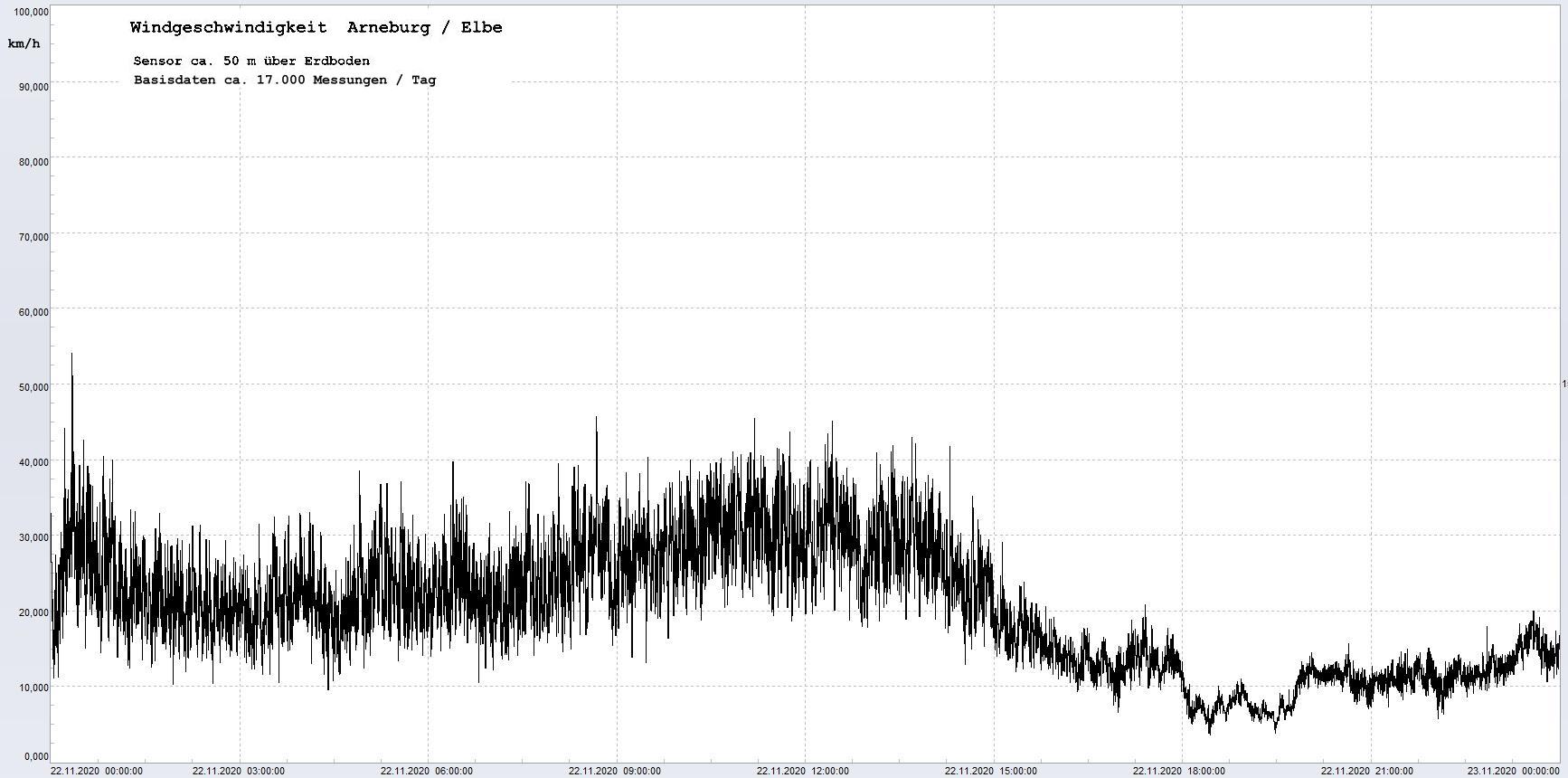
Task: Click the 23.11.2020 00:00:00 time label
Action: point(1514,771)
